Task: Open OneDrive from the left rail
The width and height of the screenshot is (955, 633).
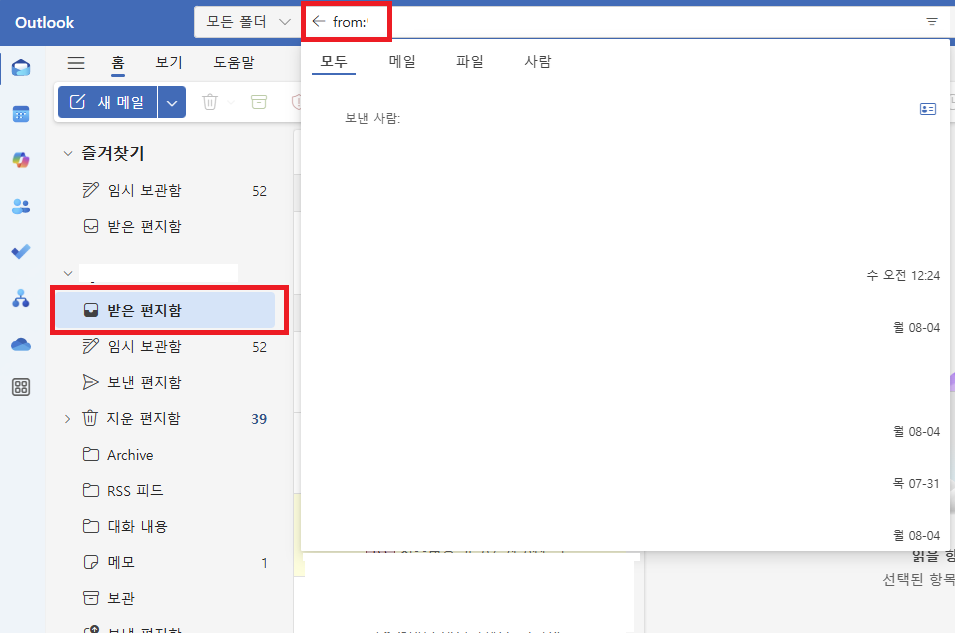Action: [21, 343]
